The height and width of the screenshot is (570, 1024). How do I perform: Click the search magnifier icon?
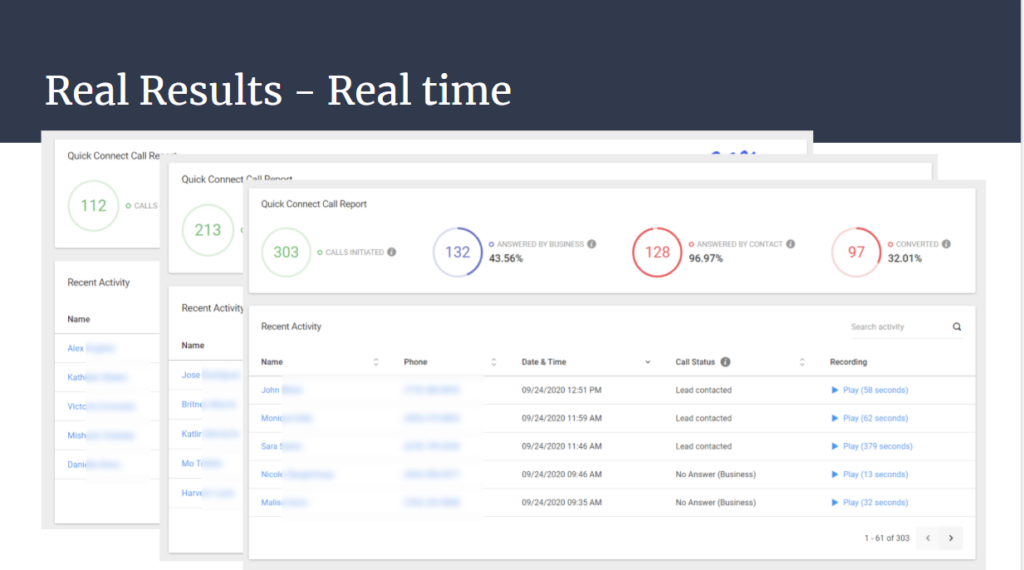point(957,327)
